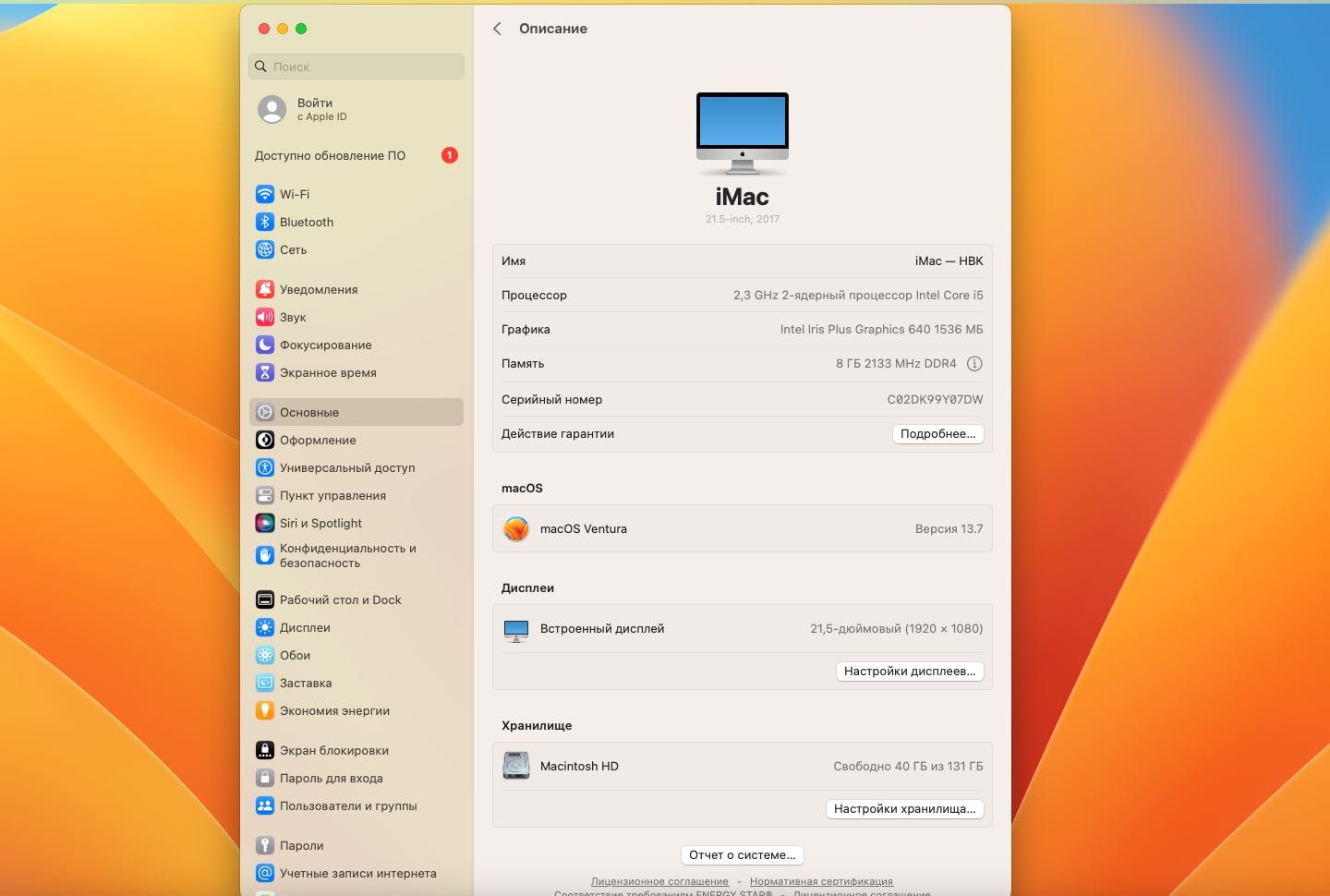Open the Bluetooth icon in sidebar
This screenshot has width=1330, height=896.
click(265, 222)
